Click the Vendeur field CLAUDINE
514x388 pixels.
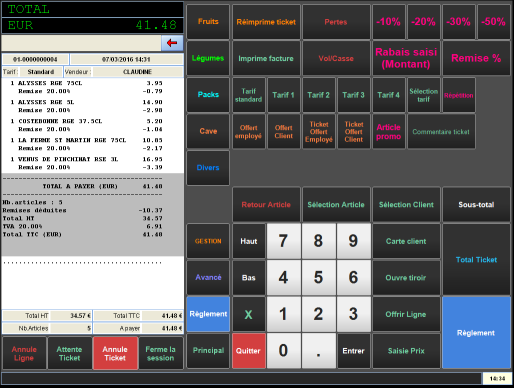[x=138, y=72]
